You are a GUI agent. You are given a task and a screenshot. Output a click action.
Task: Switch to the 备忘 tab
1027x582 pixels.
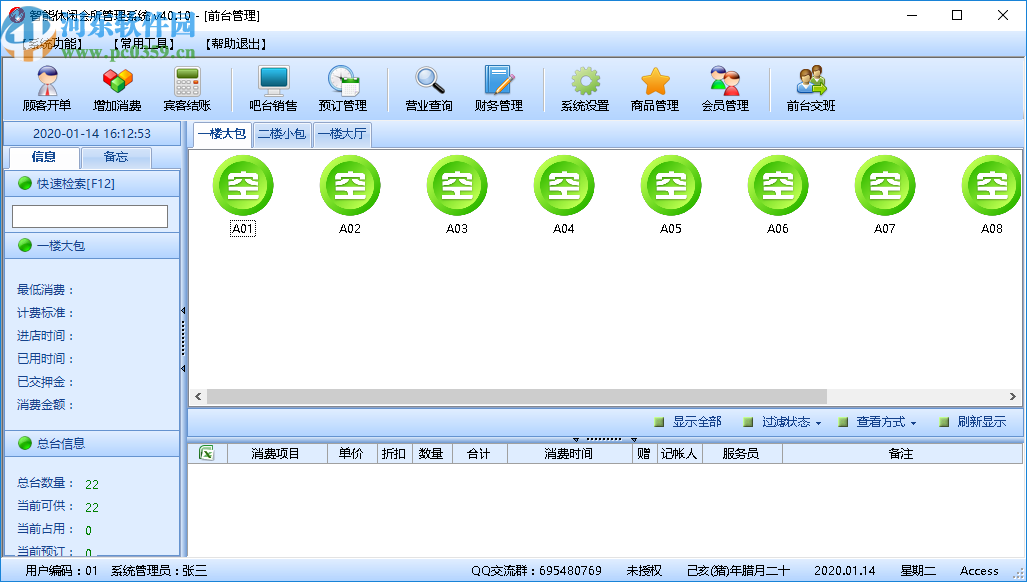(116, 157)
